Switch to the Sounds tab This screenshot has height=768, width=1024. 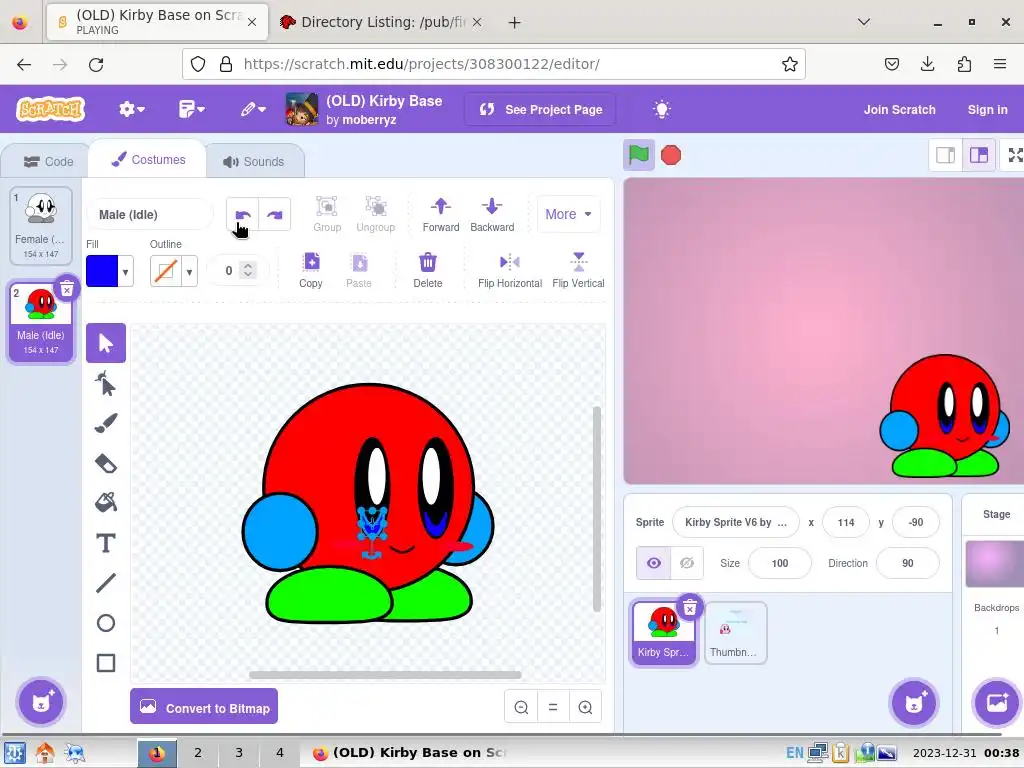254,161
